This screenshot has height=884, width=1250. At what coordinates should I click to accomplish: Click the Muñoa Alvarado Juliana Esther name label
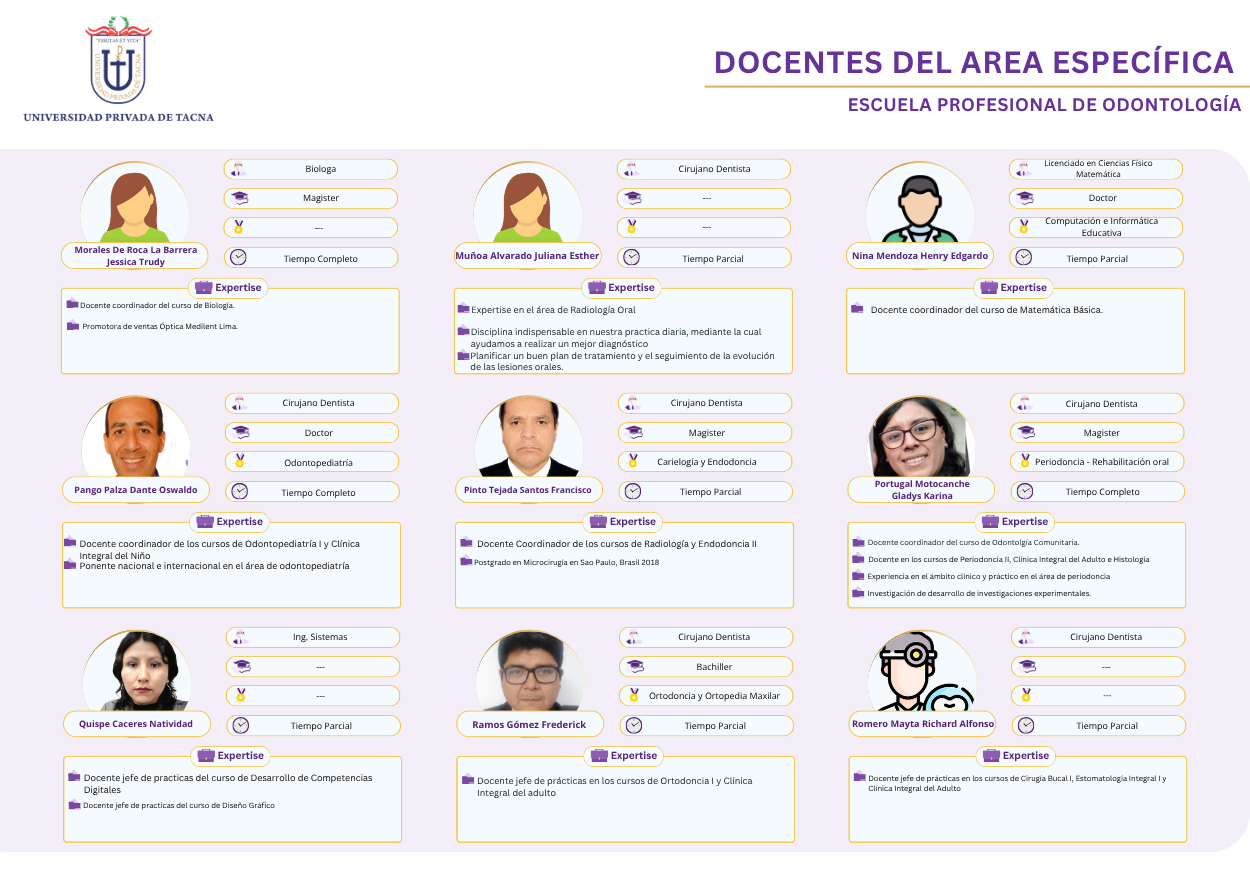pyautogui.click(x=527, y=256)
